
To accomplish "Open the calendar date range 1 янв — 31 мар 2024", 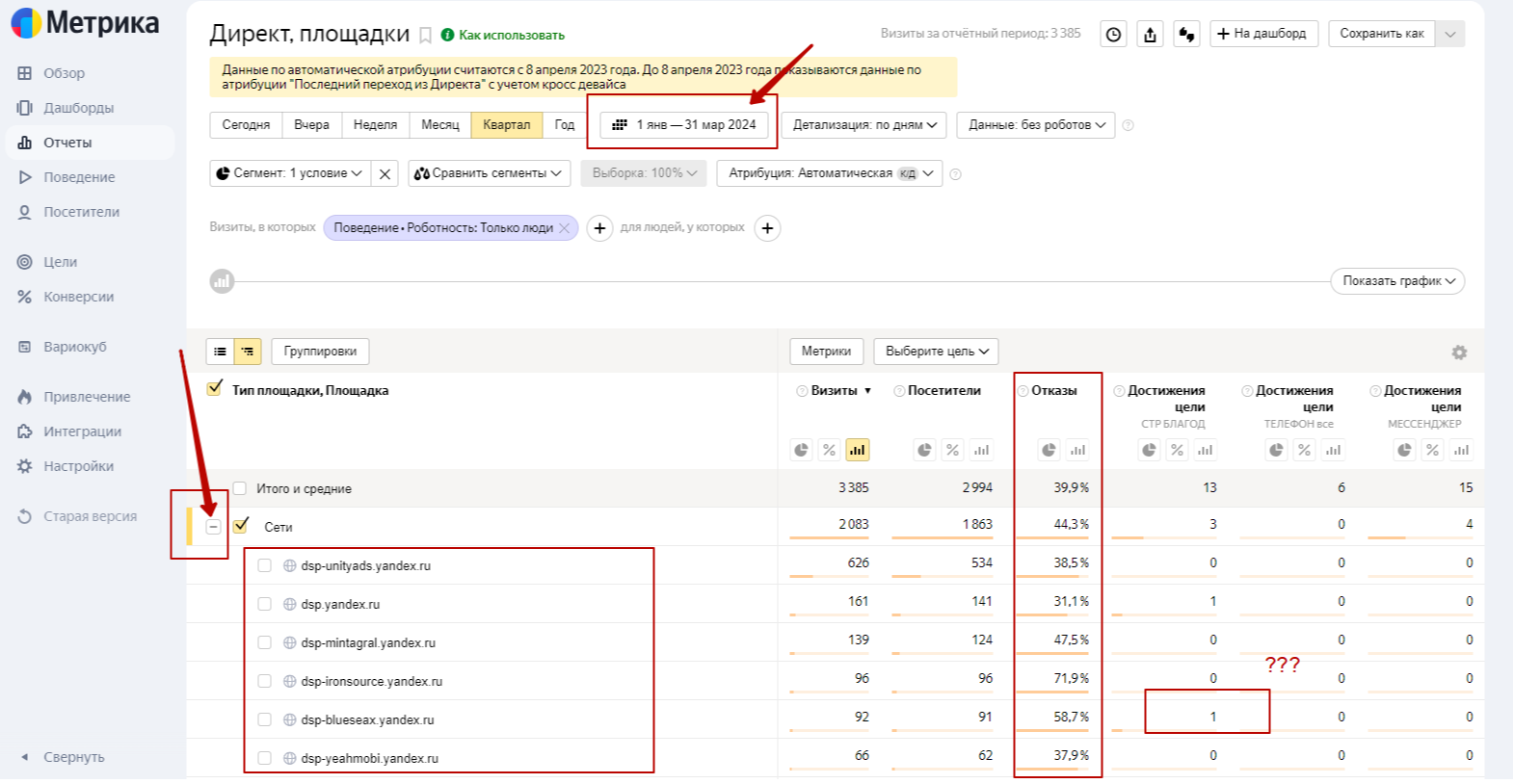I will (684, 125).
